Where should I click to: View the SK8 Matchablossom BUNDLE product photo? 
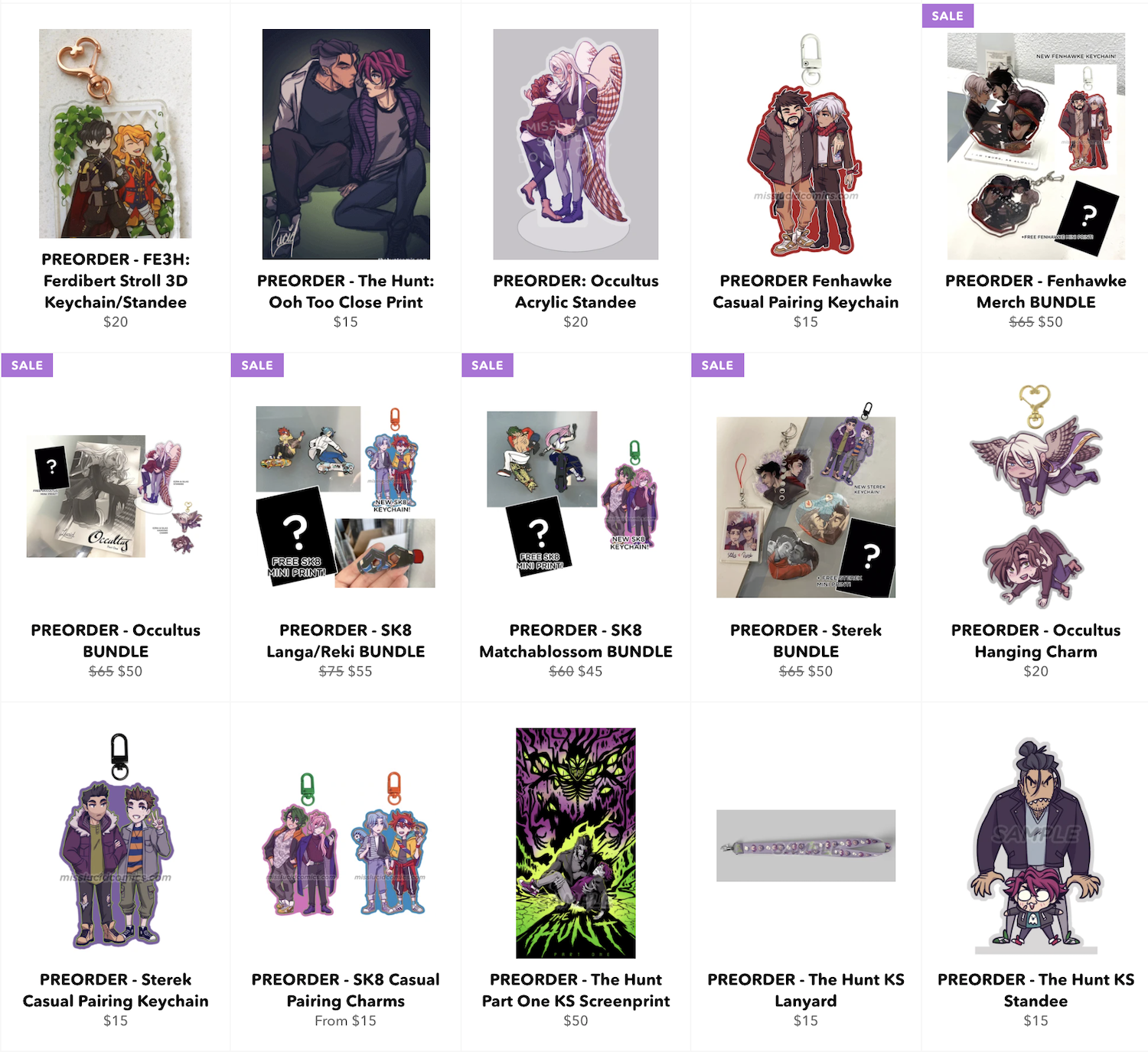(576, 493)
